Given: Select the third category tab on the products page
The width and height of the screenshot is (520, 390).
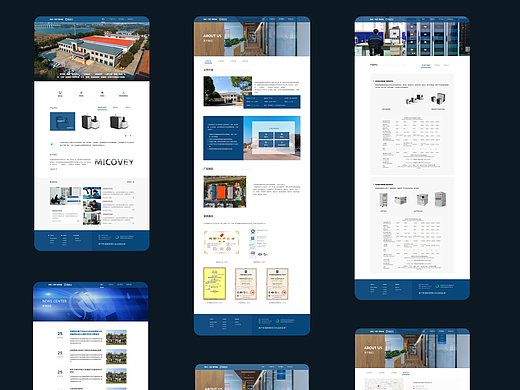Looking at the screenshot, I should tap(446, 65).
